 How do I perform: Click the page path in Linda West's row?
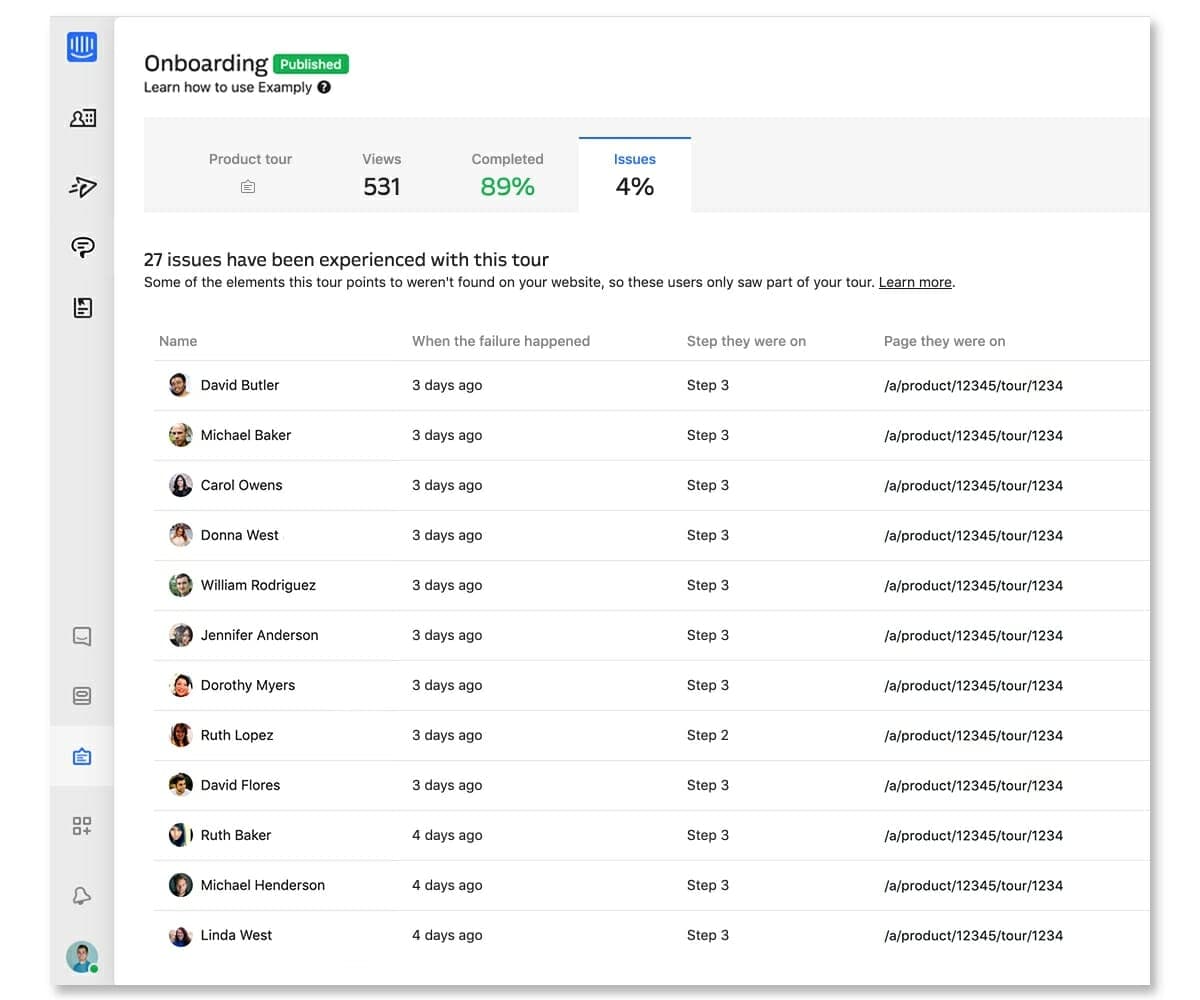(973, 935)
